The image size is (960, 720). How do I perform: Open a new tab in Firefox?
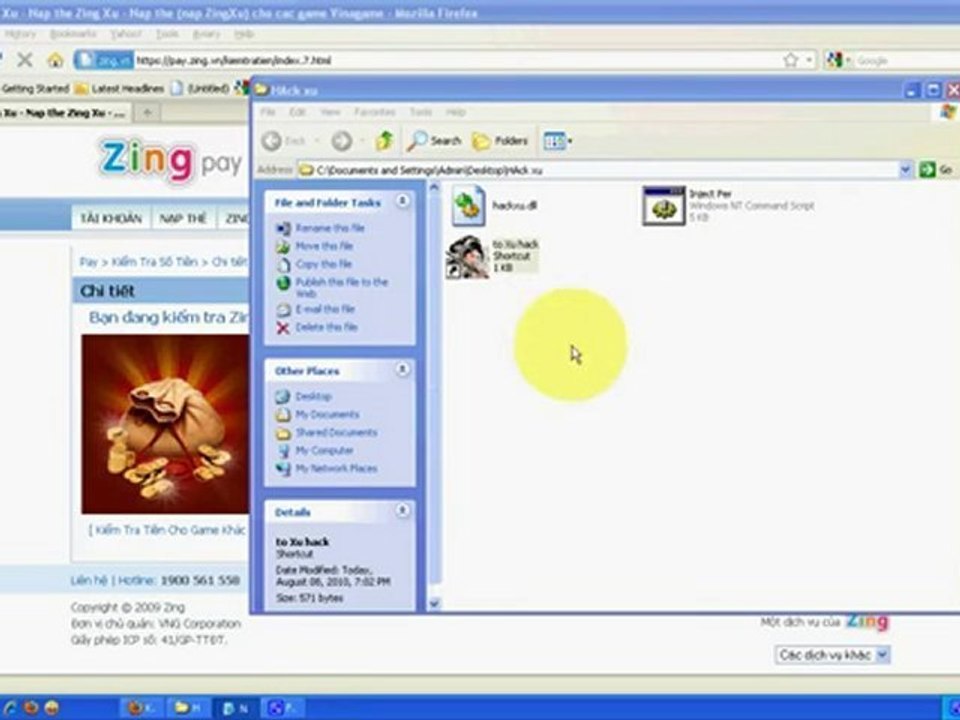148,113
